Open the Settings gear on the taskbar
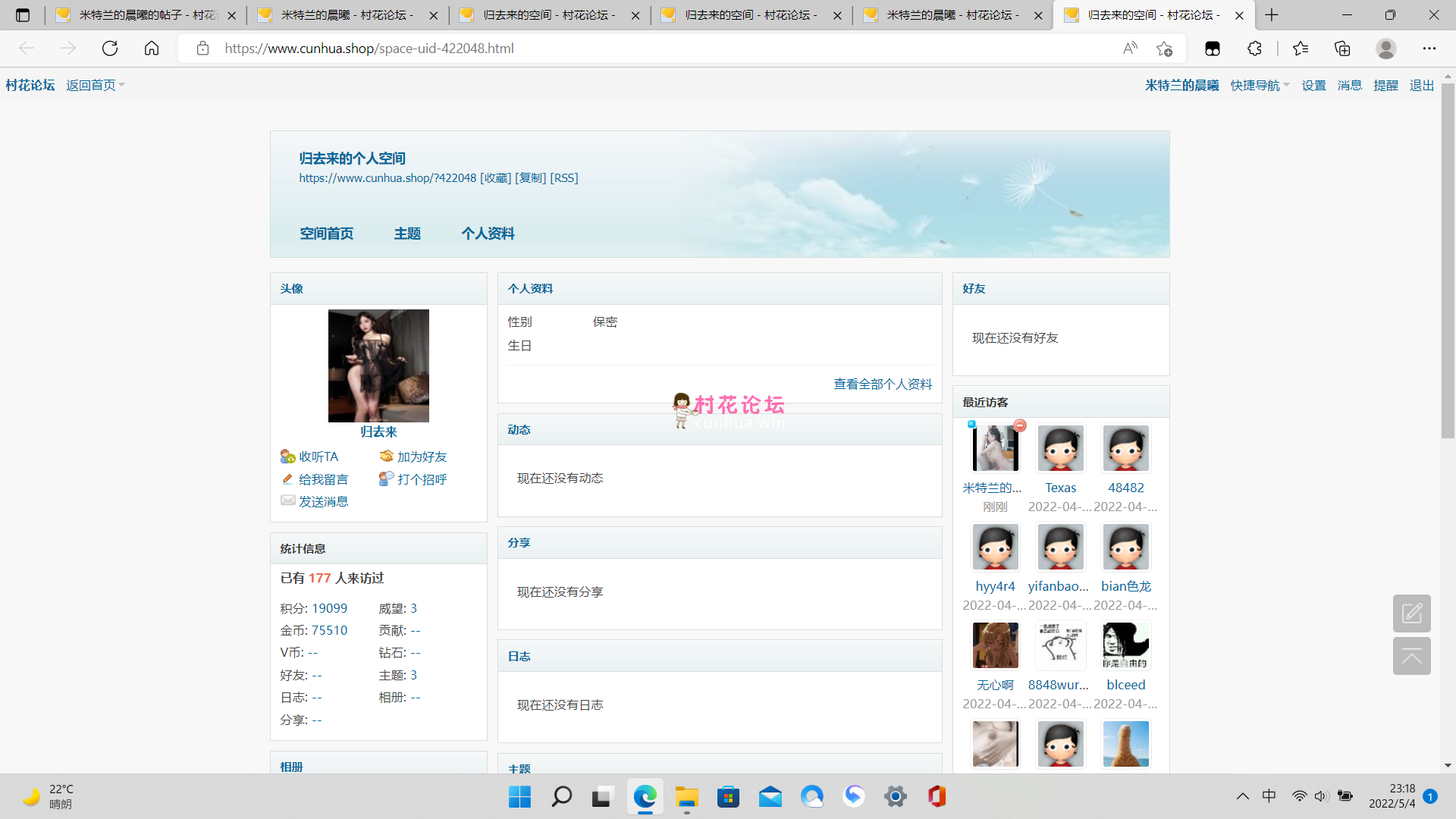The height and width of the screenshot is (819, 1456). (x=895, y=796)
